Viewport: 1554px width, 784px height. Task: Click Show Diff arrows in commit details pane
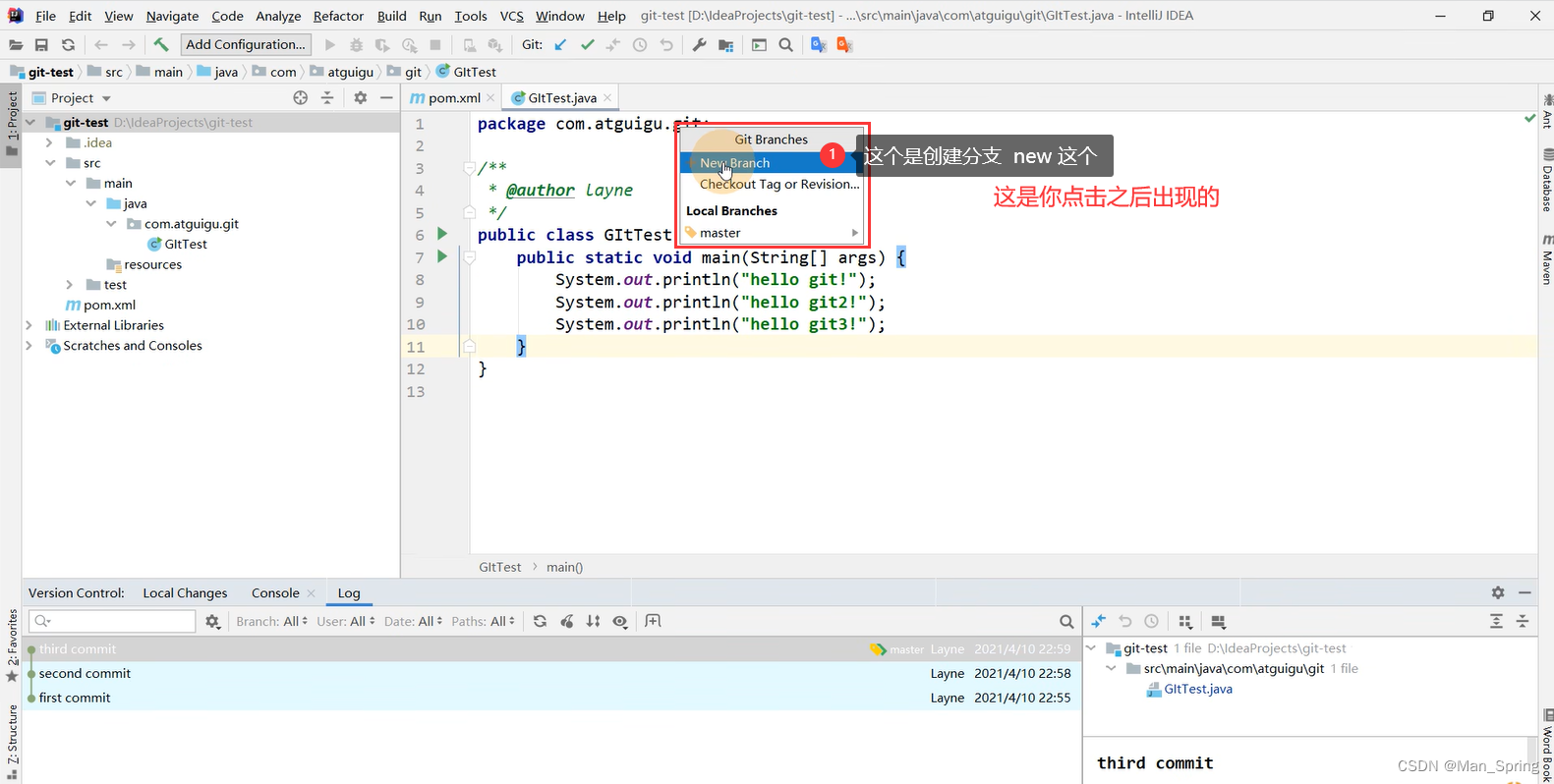[1099, 621]
